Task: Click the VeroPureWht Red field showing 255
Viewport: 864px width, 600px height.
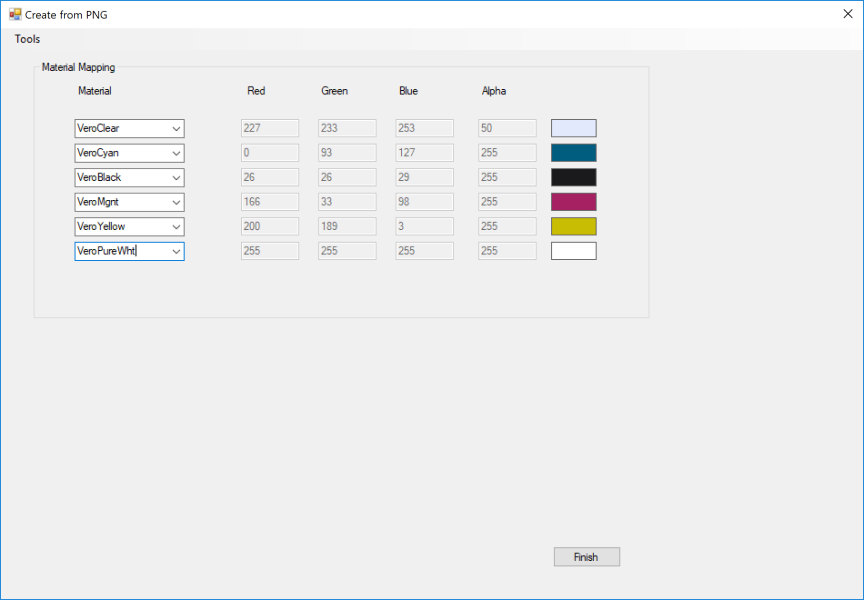Action: click(270, 251)
